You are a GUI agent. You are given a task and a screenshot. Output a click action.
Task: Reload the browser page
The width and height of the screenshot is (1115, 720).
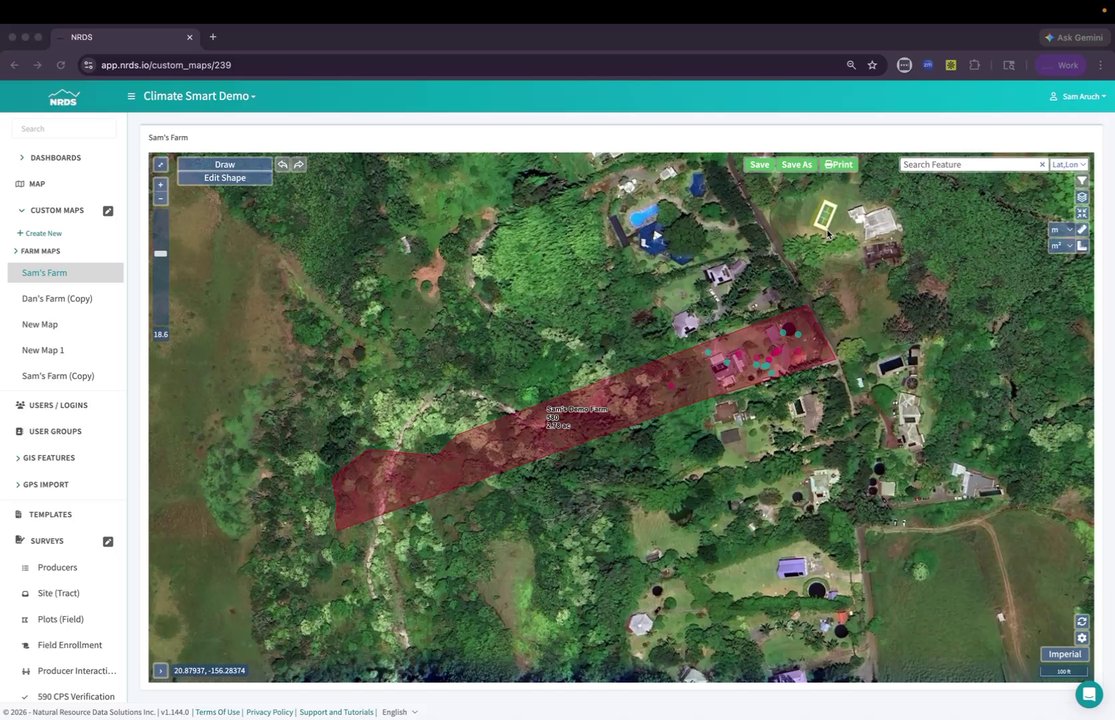click(x=61, y=65)
